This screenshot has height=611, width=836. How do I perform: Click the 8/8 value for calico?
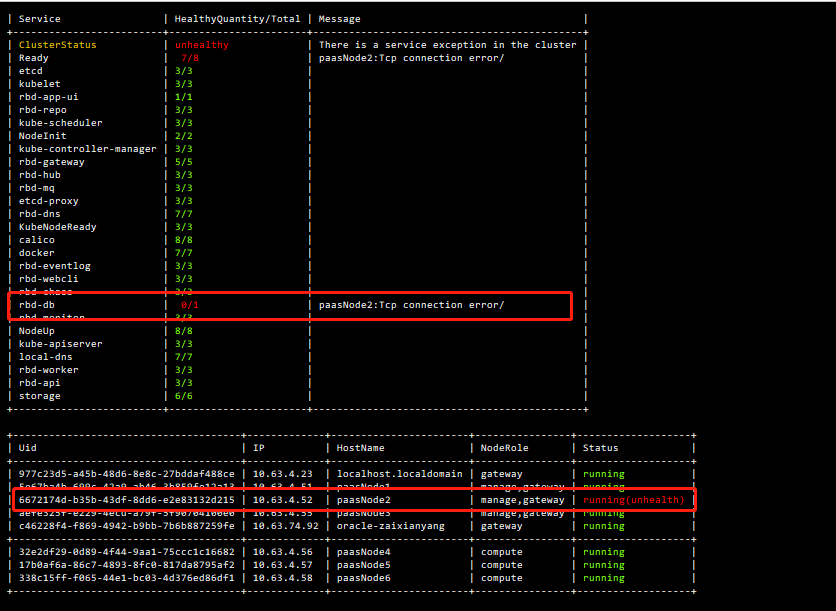183,240
